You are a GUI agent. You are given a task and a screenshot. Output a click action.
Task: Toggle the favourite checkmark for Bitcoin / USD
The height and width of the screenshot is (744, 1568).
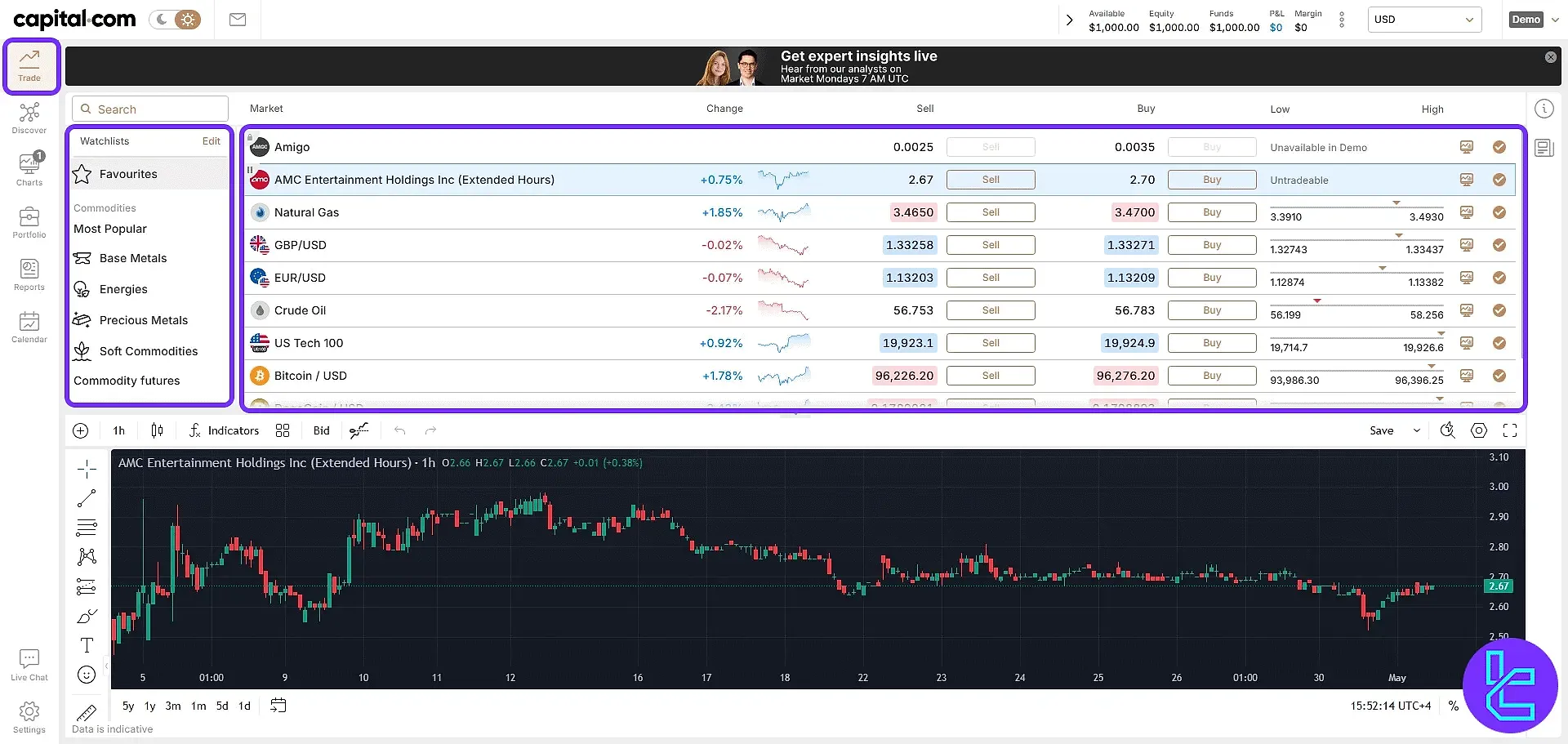click(1499, 376)
